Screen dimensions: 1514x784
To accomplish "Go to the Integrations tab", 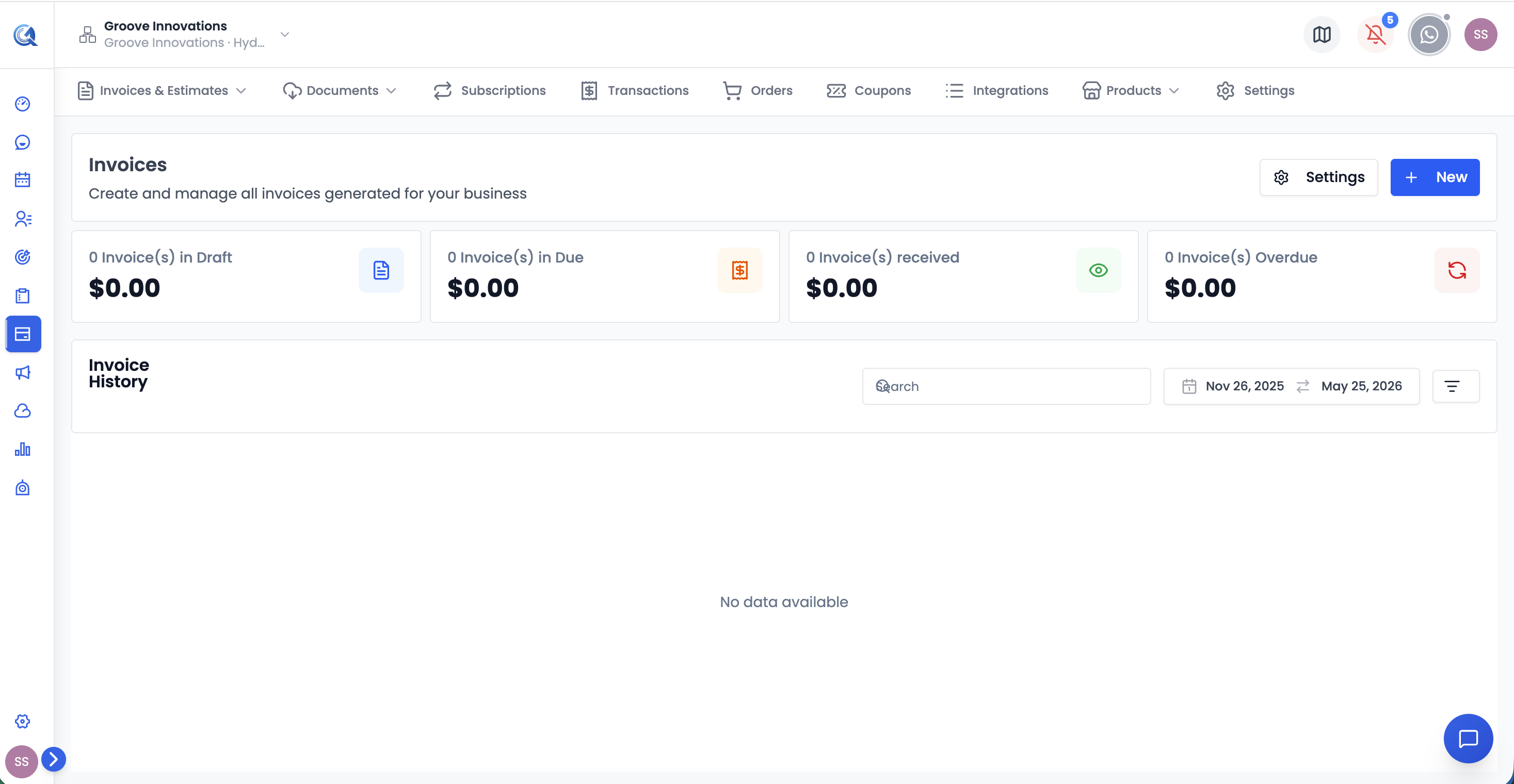I will pyautogui.click(x=997, y=90).
